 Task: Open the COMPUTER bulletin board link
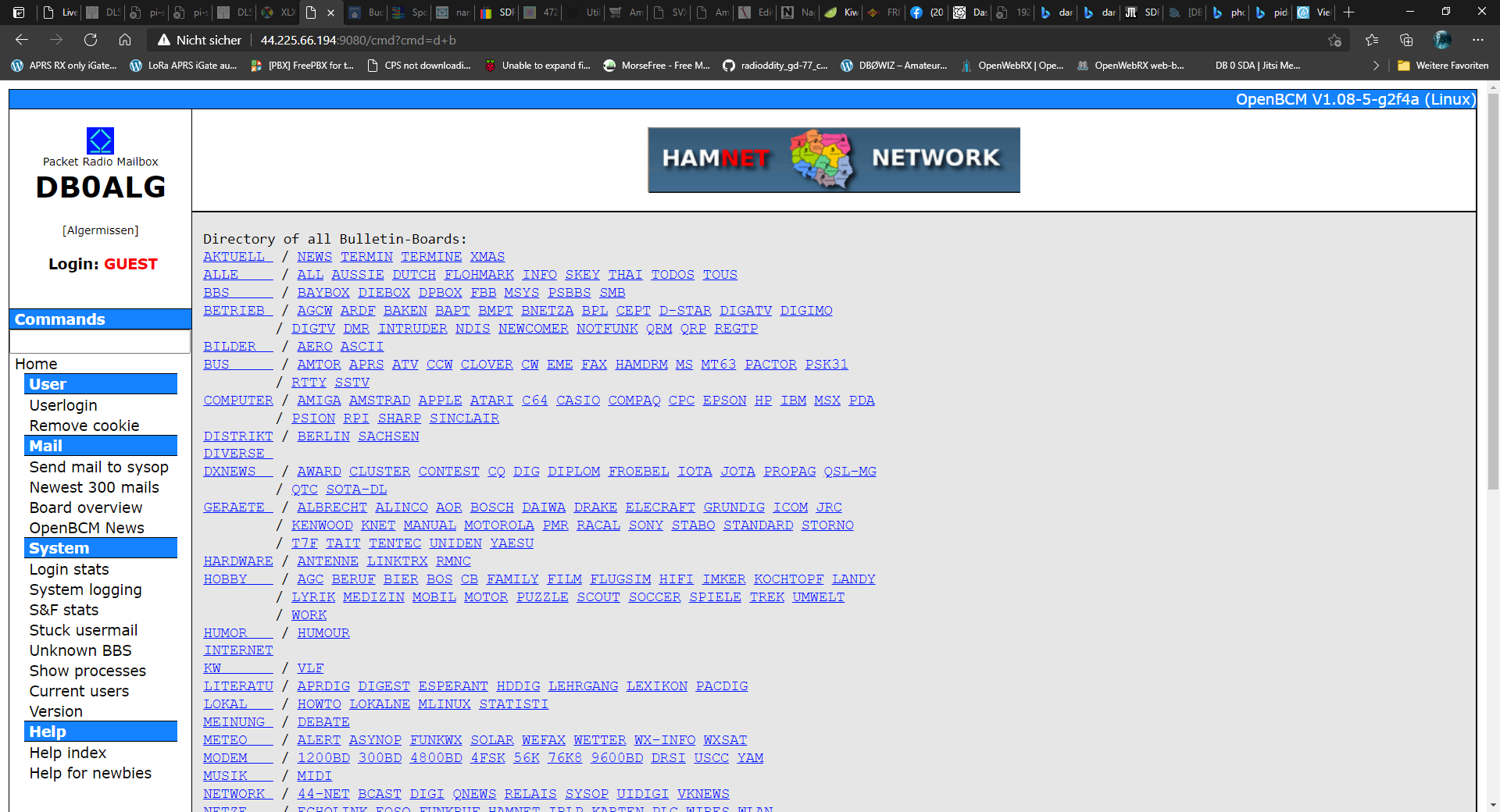point(238,401)
